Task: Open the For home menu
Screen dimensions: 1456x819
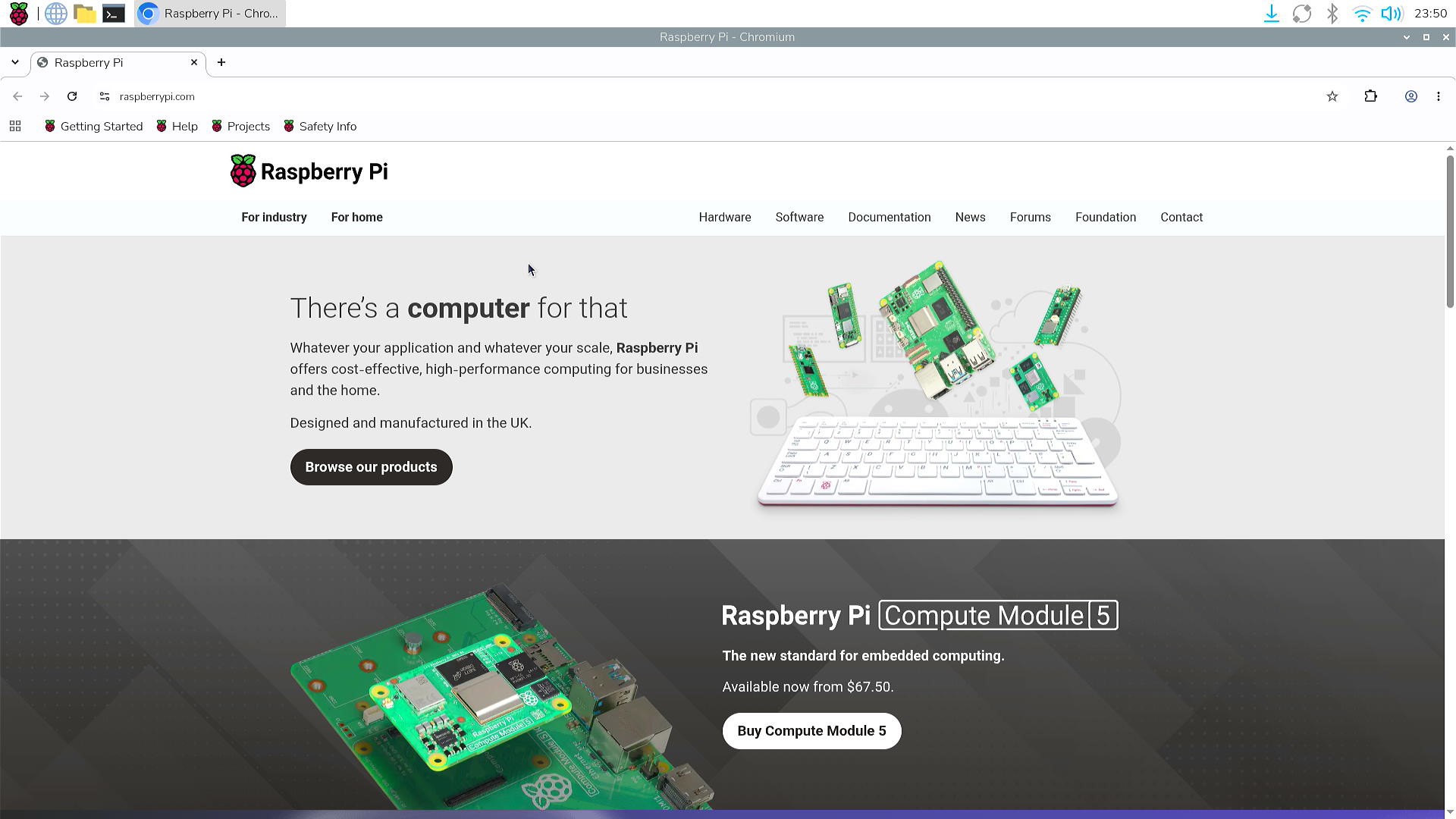Action: pyautogui.click(x=357, y=218)
